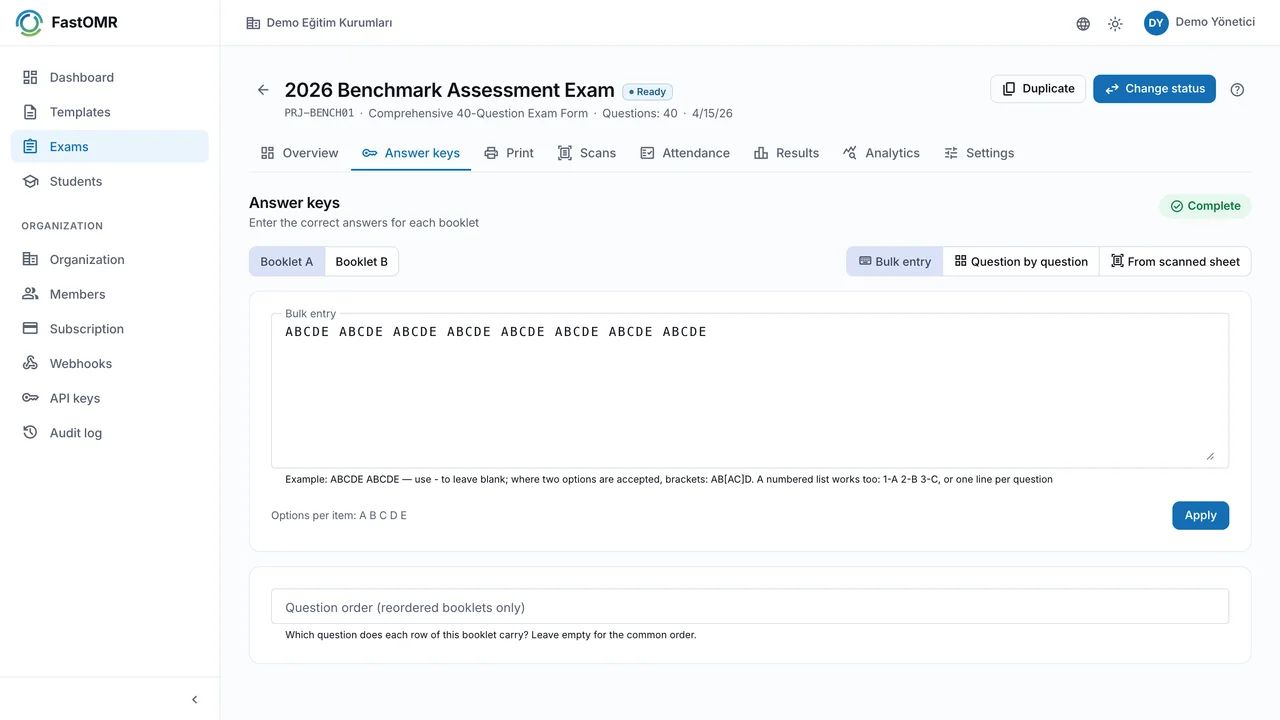Go to the Organization page
The height and width of the screenshot is (720, 1280).
pyautogui.click(x=110, y=259)
